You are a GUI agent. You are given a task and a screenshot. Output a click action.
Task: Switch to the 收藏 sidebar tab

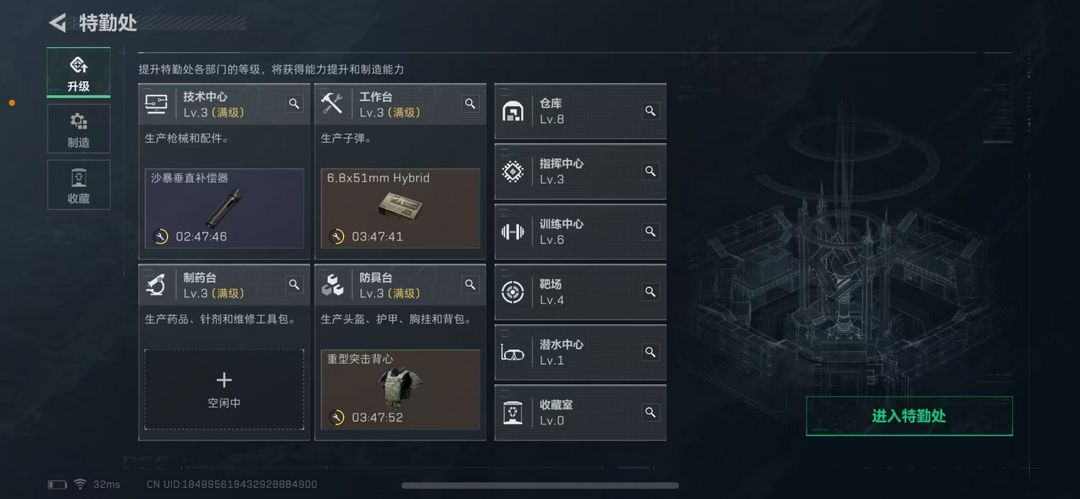79,185
